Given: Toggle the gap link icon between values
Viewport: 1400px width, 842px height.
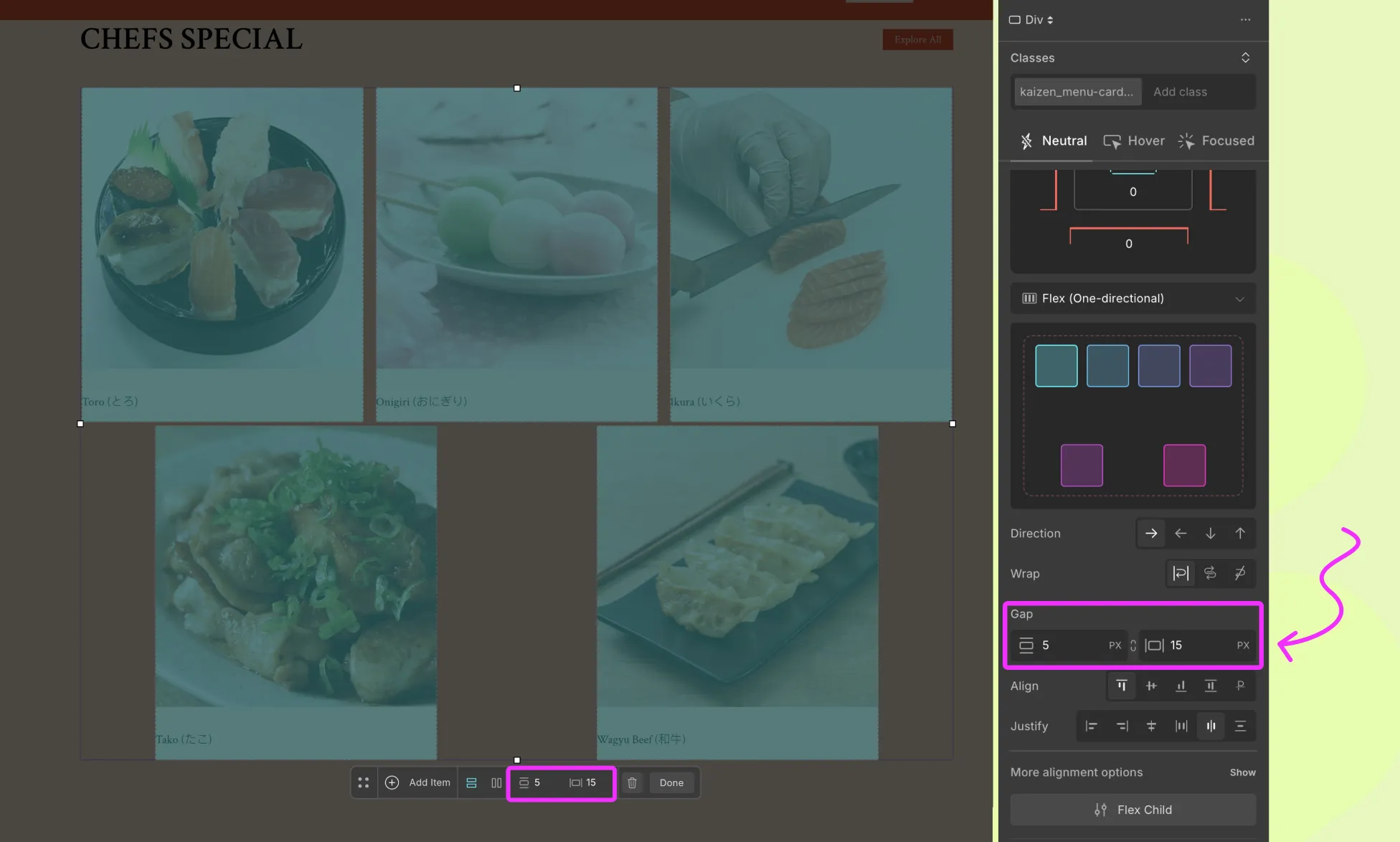Looking at the screenshot, I should tap(1133, 645).
